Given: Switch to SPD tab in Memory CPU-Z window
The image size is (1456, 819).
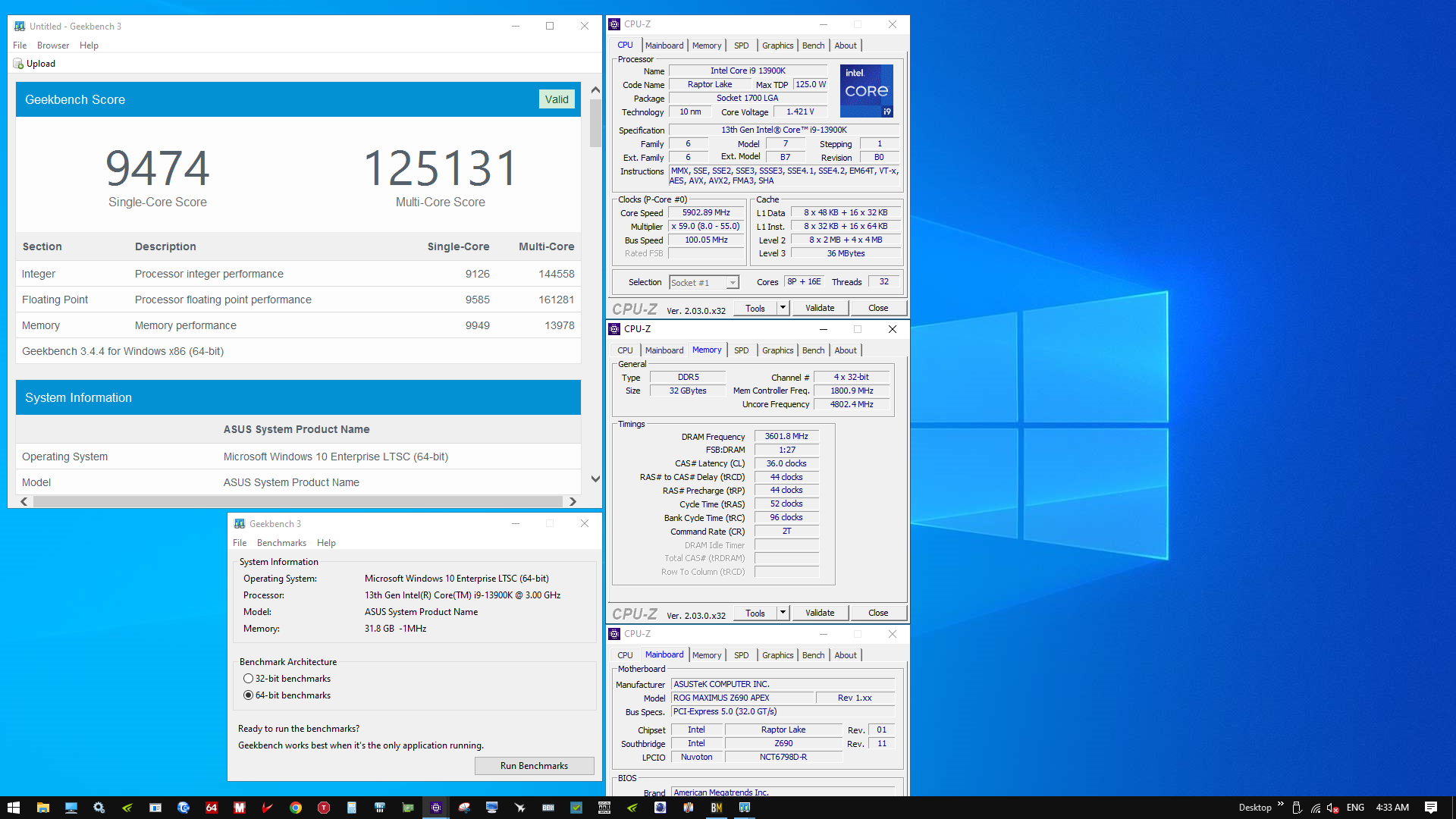Looking at the screenshot, I should (x=741, y=350).
